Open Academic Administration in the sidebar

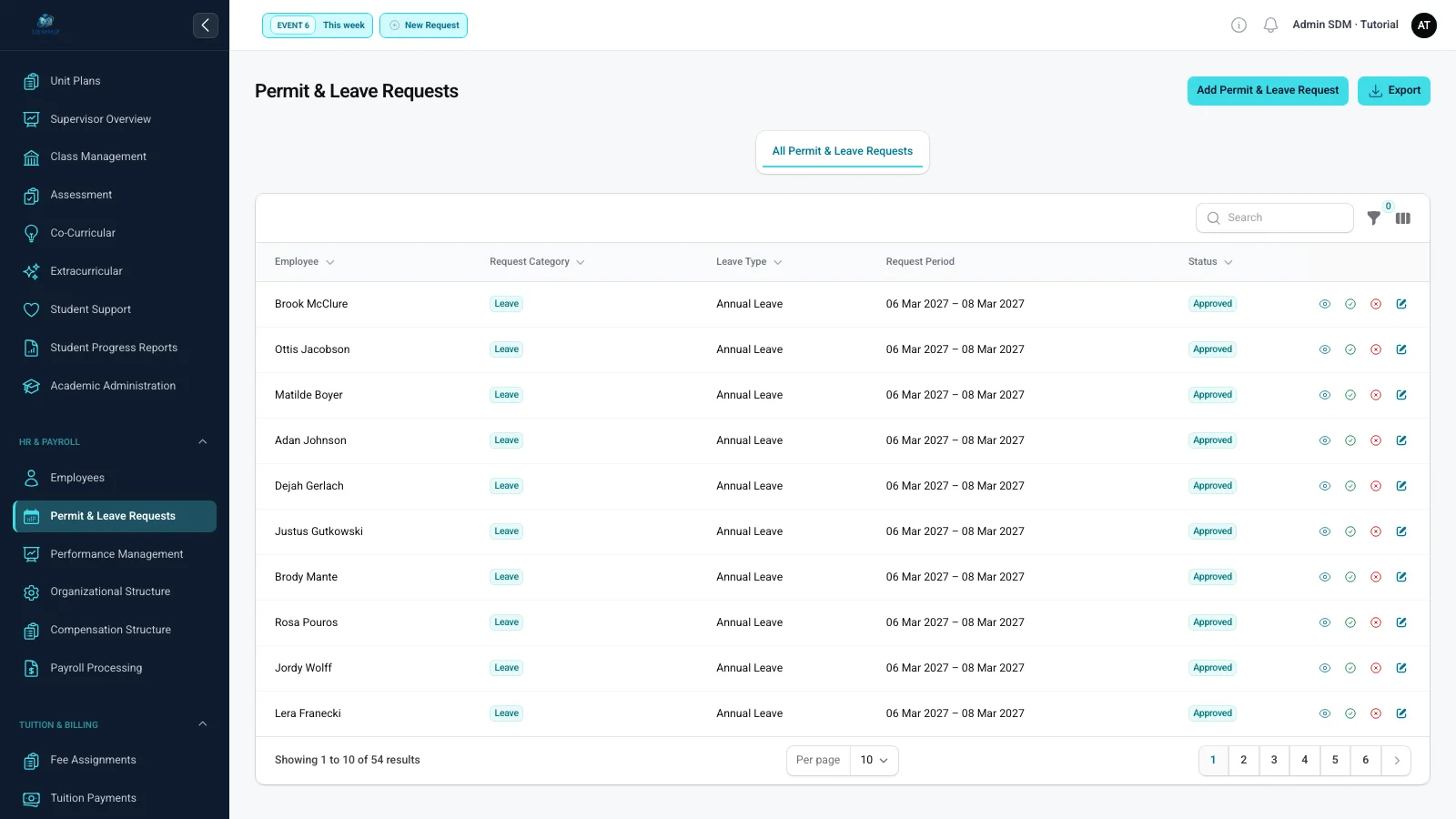pyautogui.click(x=115, y=386)
